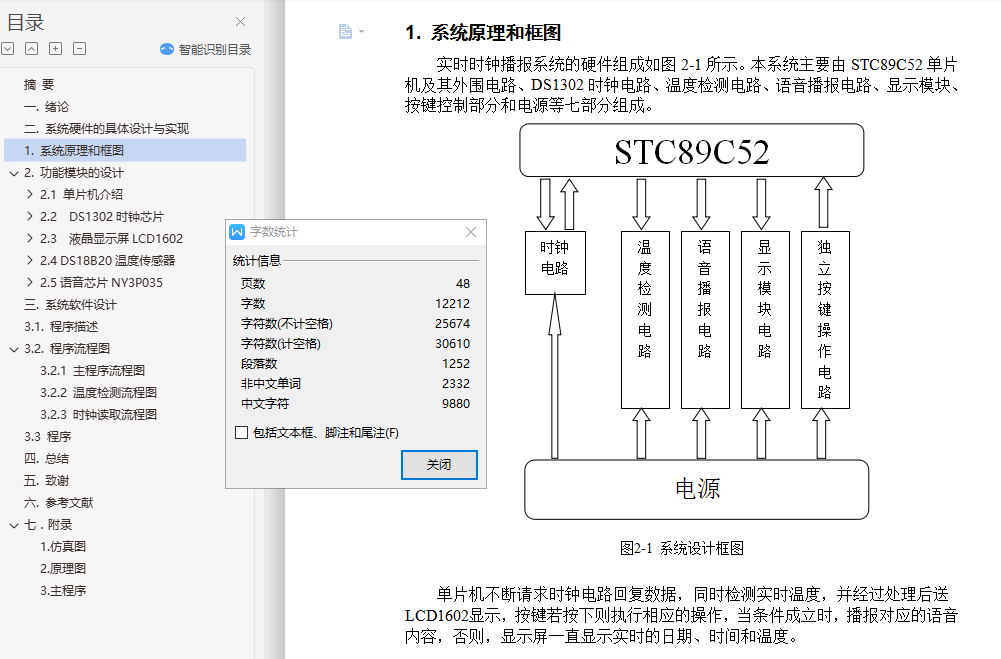Click 智能识别目录 smart outline button
This screenshot has width=1001, height=659.
pos(206,49)
